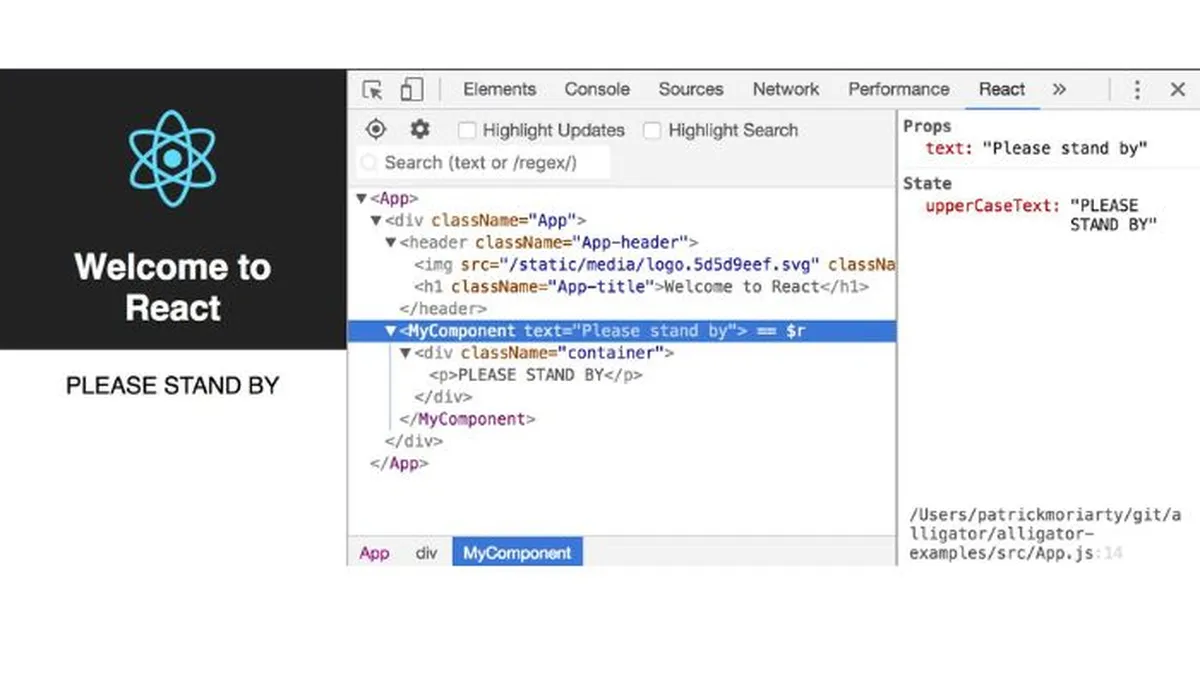Screen dimensions: 1200x686
Task: Open the Sources tab
Action: 690,89
